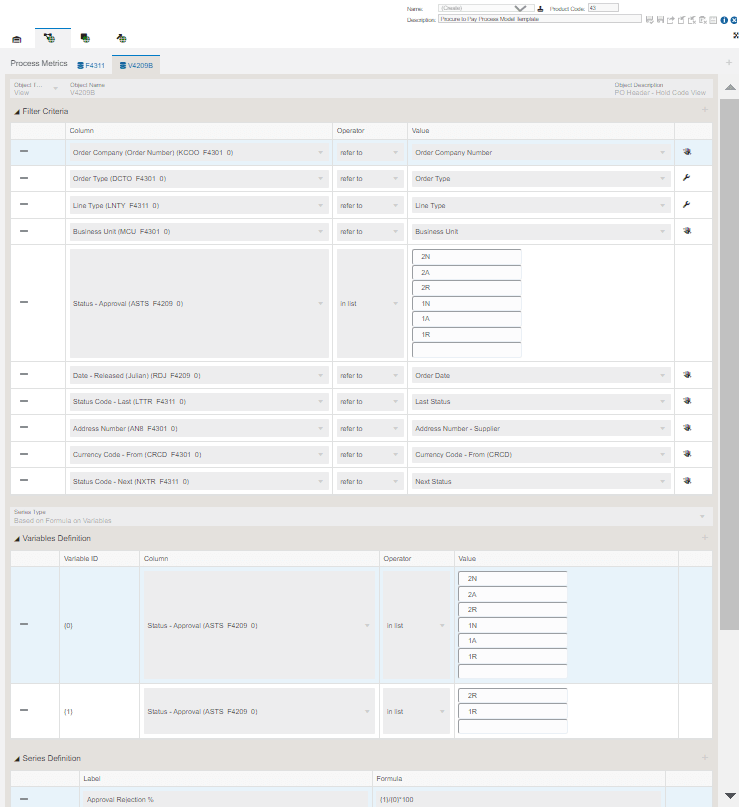Open the Line Type value dropdown
The width and height of the screenshot is (739, 807).
(x=541, y=205)
